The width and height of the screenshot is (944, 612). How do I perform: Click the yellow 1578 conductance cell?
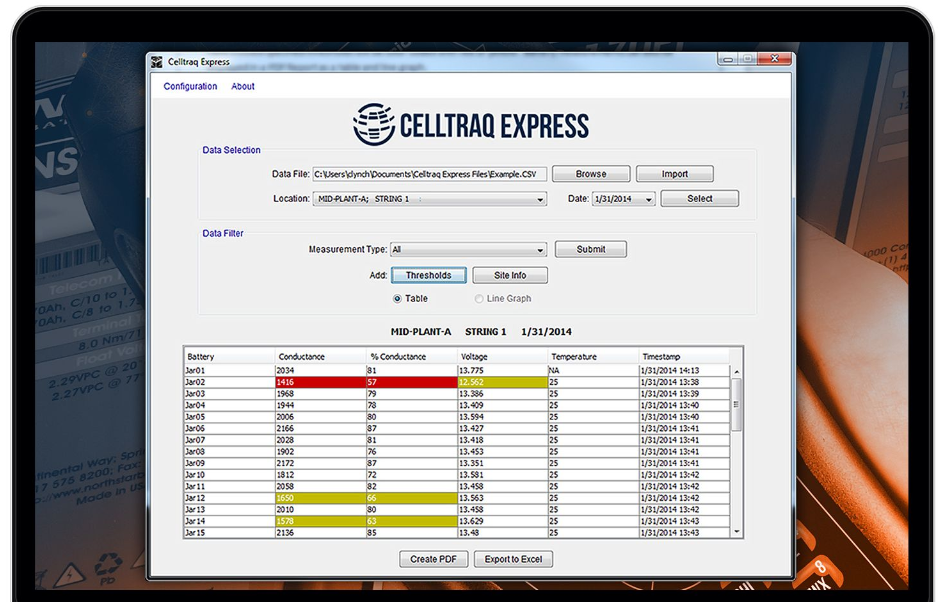click(x=320, y=521)
